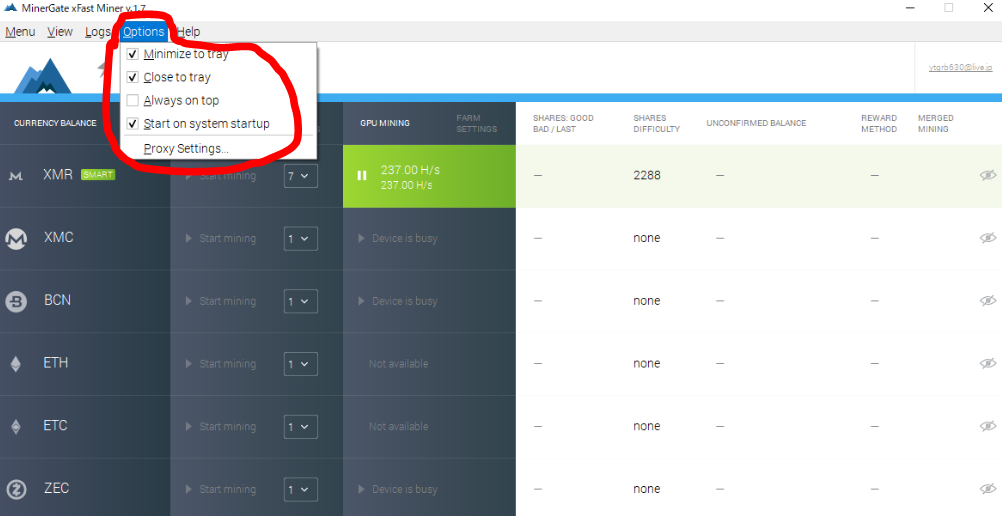Open the View menu
Screen dimensions: 1002x516
tap(59, 31)
